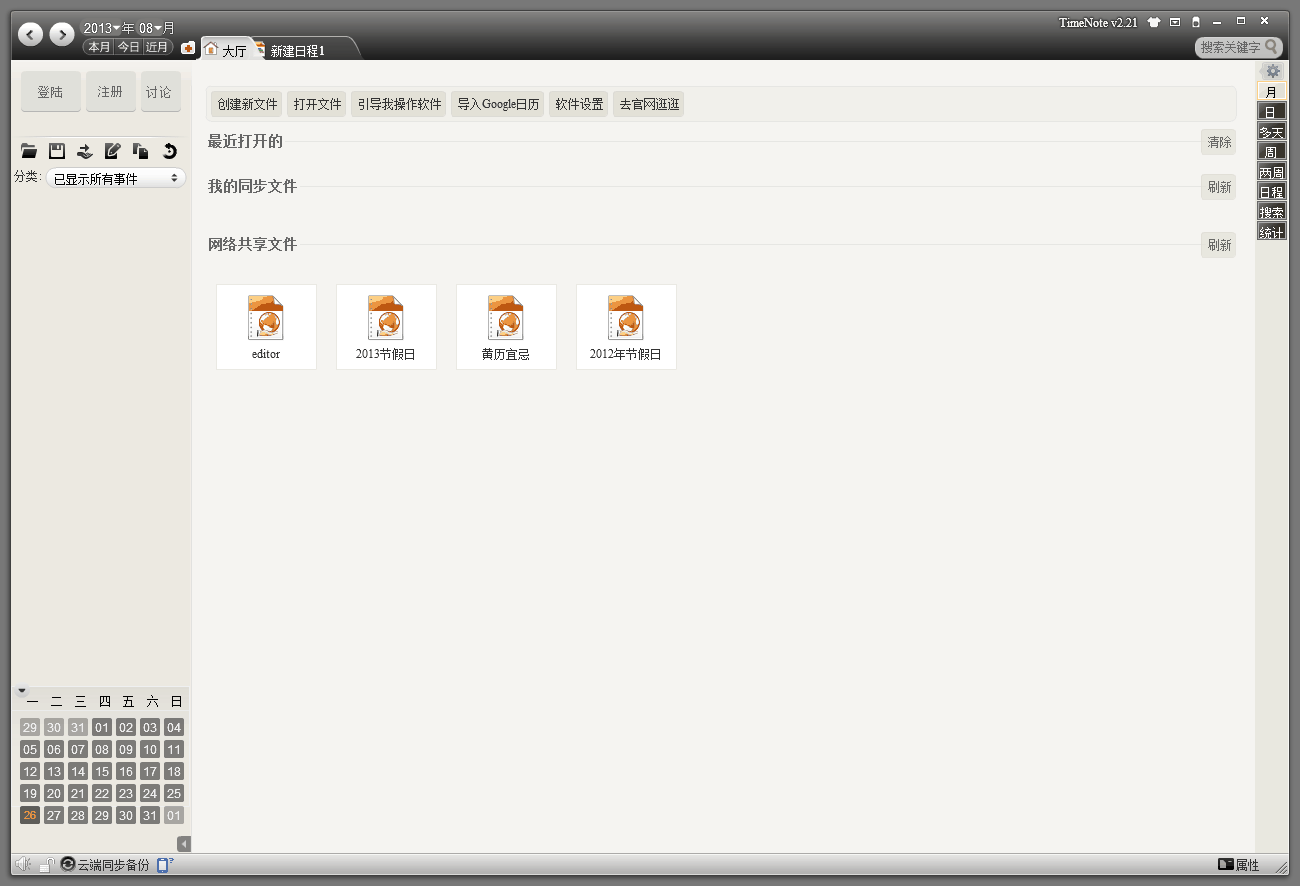This screenshot has width=1300, height=886.
Task: Open the month 08 dropdown
Action: pos(151,28)
